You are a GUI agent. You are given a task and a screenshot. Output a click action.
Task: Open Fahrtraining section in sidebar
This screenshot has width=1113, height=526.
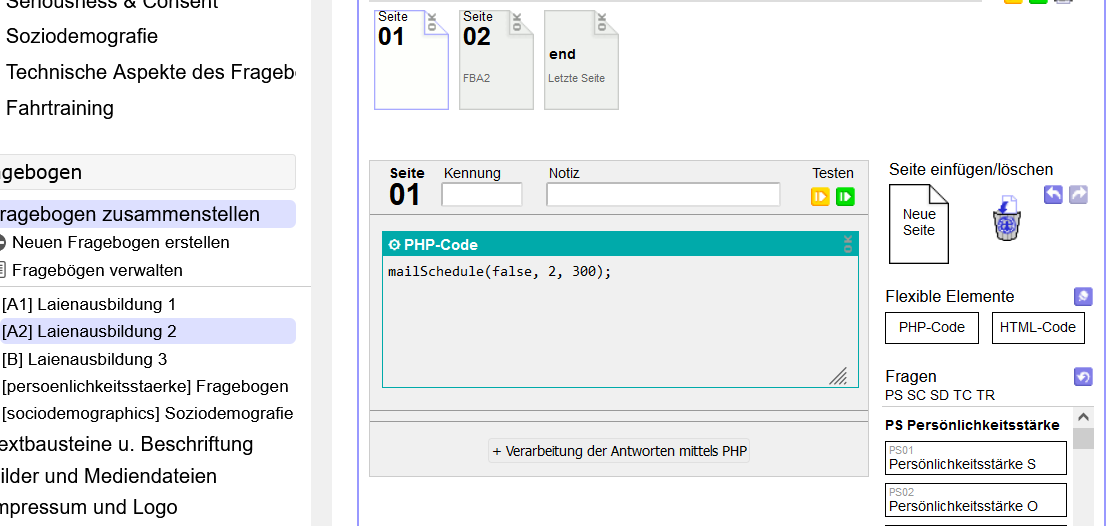[60, 108]
